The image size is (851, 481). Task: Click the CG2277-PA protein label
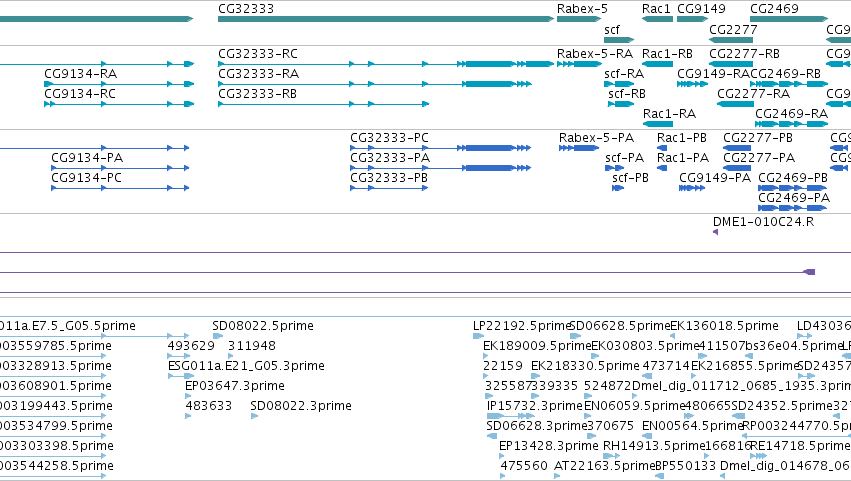click(x=759, y=158)
